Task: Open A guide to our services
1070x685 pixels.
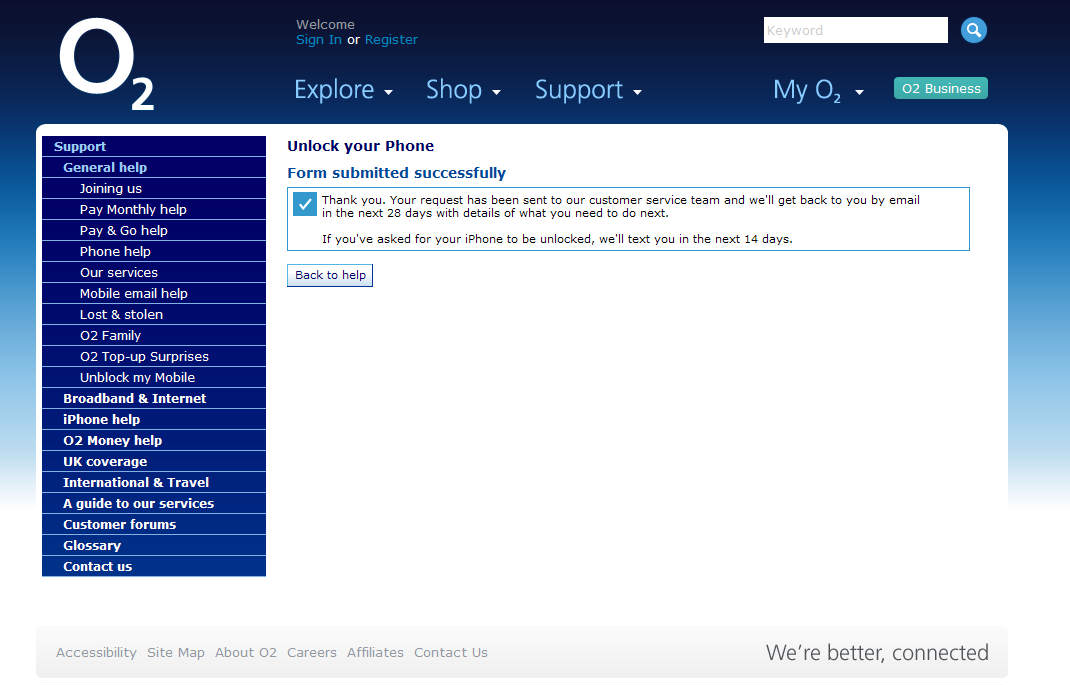Action: 154,504
